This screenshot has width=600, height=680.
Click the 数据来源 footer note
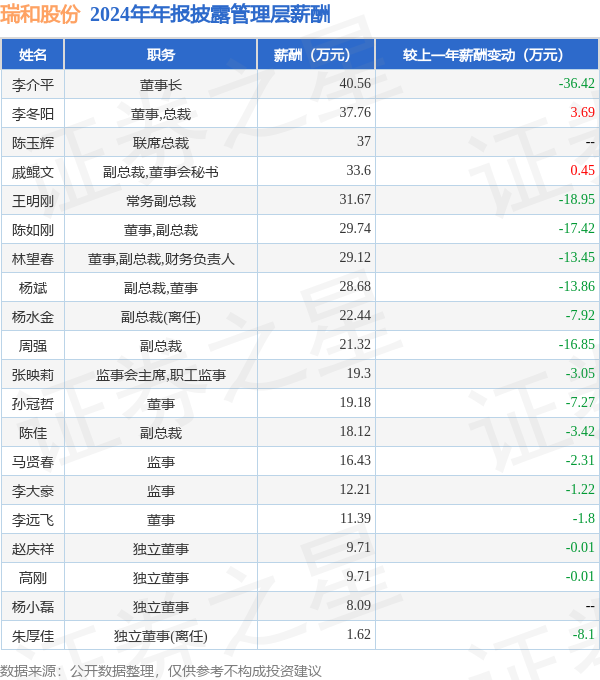click(x=161, y=671)
